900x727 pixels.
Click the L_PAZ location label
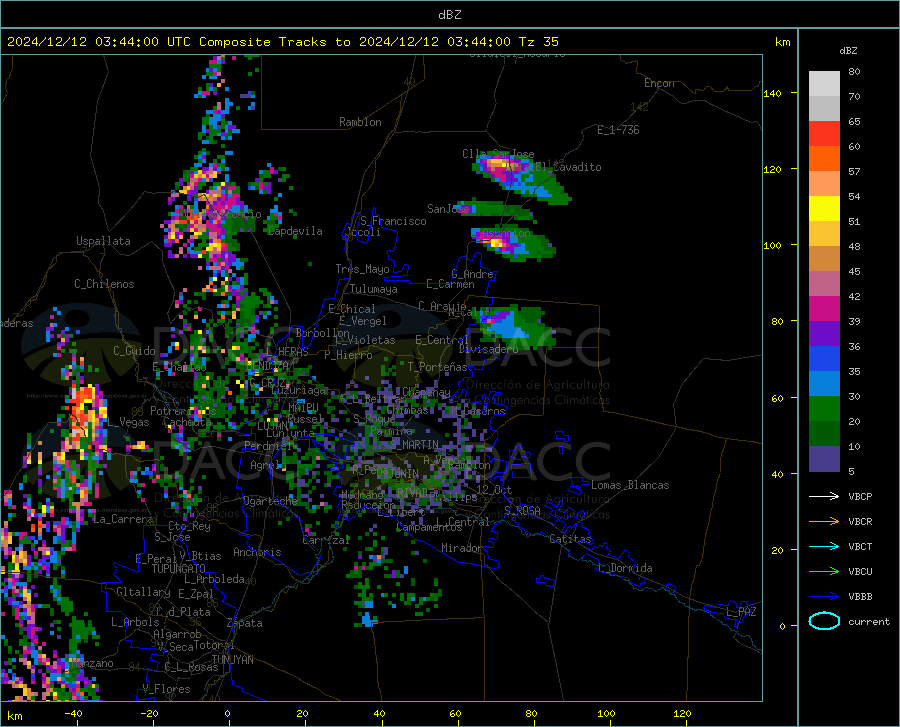[741, 612]
